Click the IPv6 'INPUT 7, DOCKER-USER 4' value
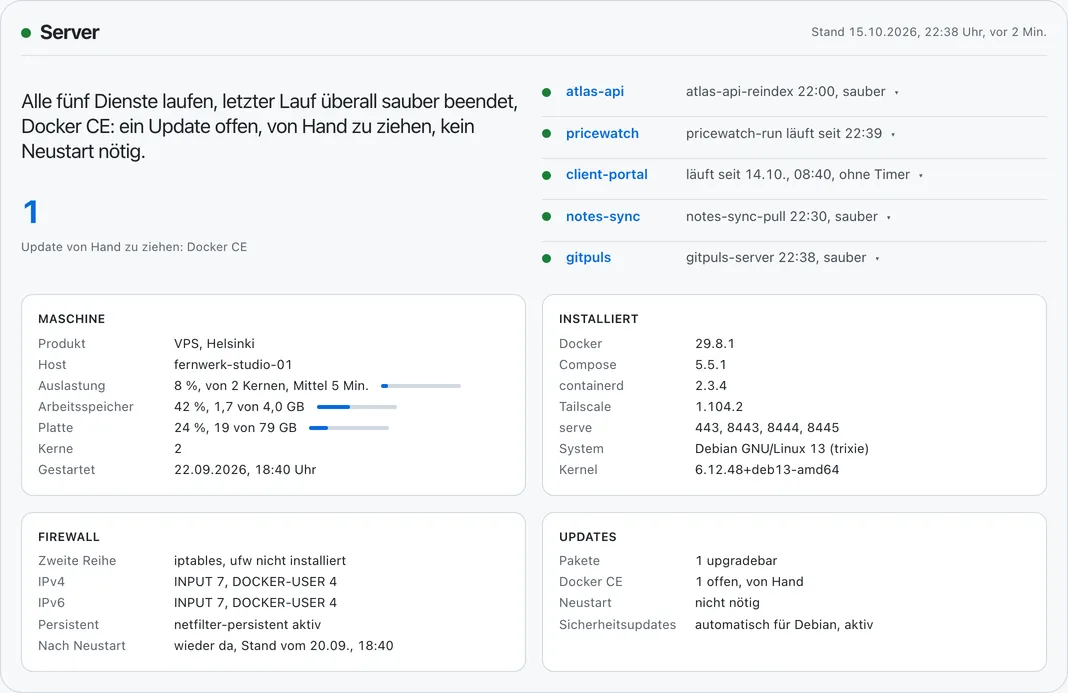 [255, 603]
